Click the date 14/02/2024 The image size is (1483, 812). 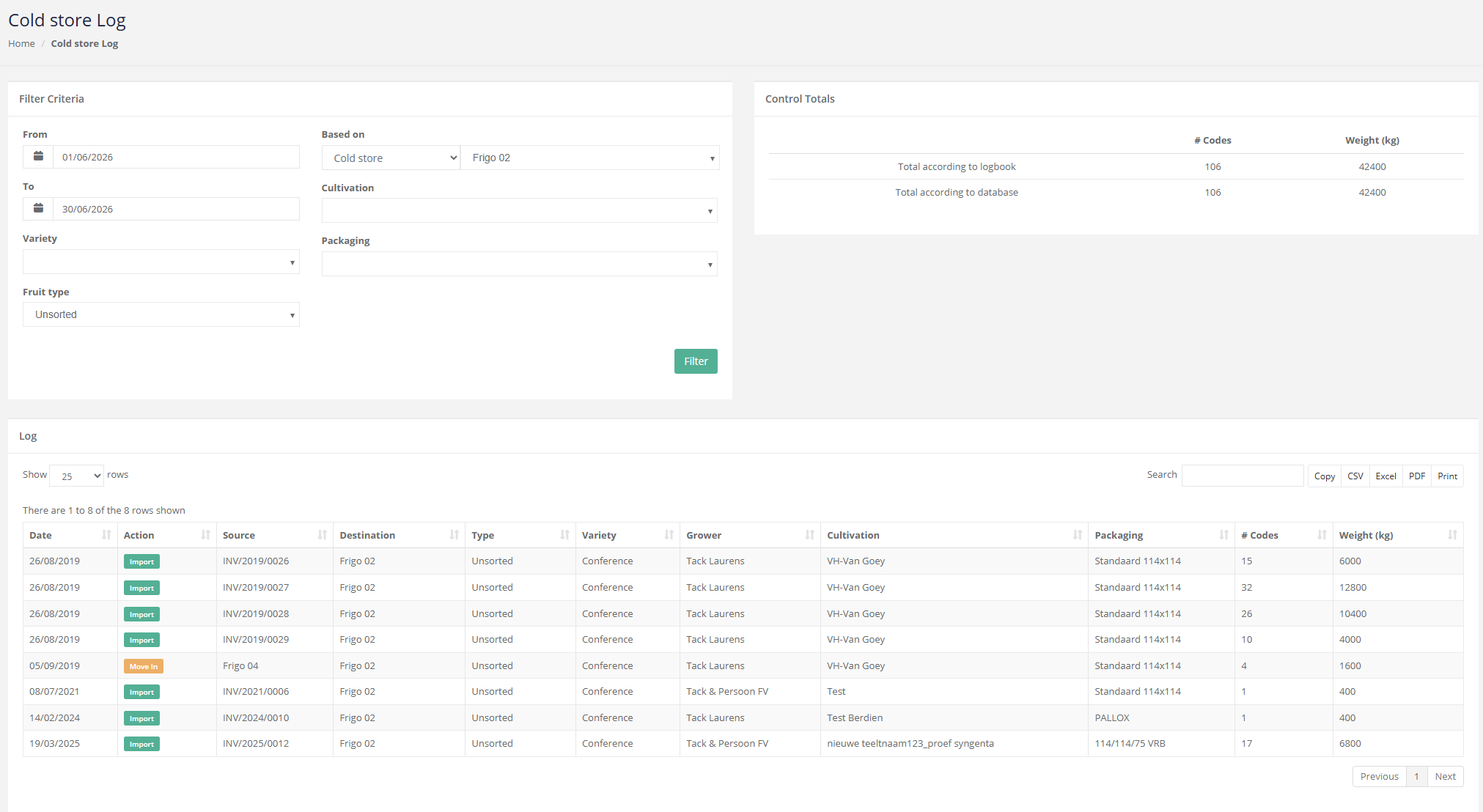[54, 718]
